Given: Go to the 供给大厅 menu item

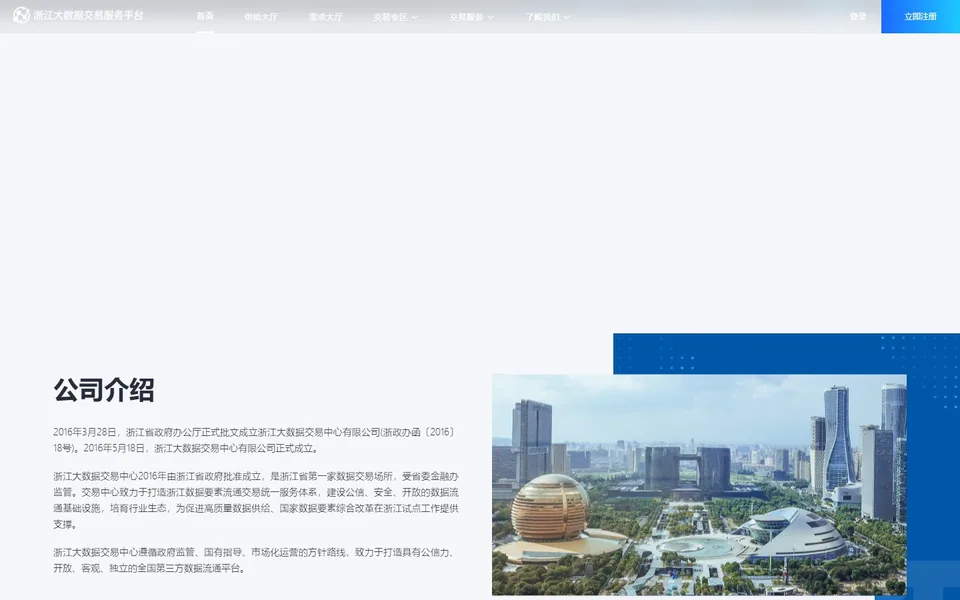Looking at the screenshot, I should click(261, 17).
